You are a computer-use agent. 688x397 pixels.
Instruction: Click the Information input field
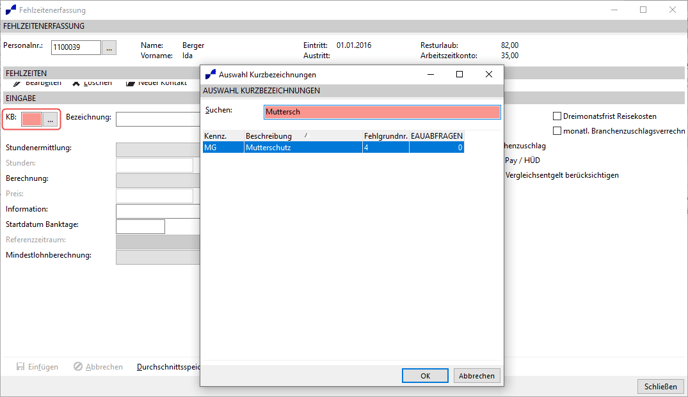pos(158,211)
